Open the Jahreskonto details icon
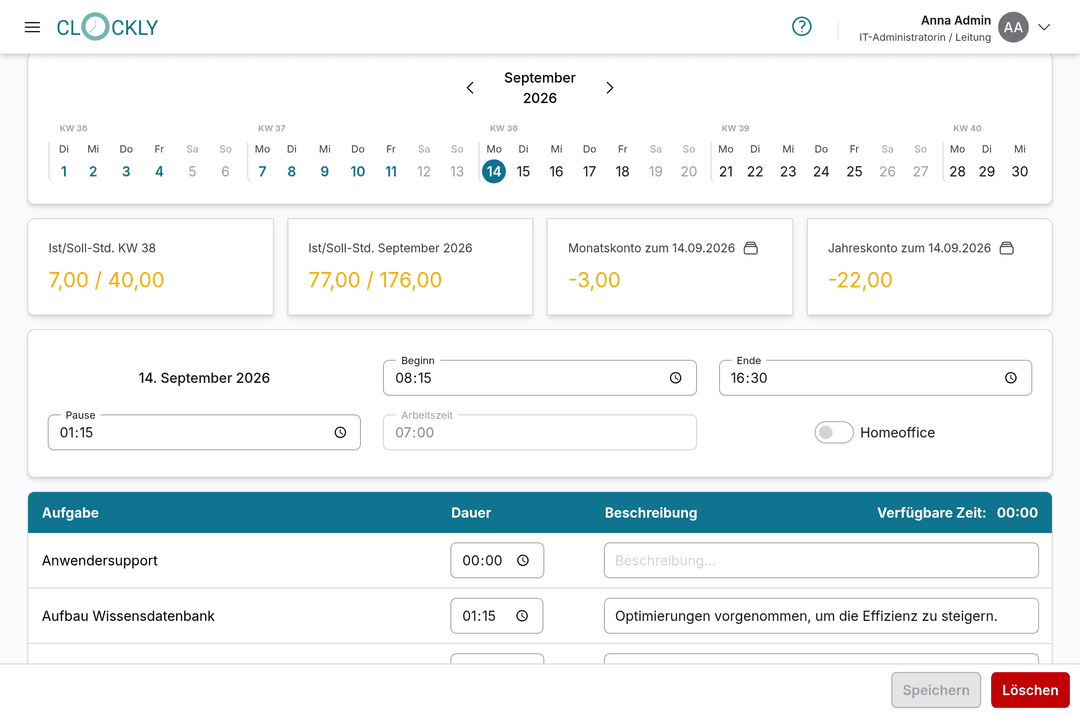Viewport: 1080px width, 718px height. pos(1006,248)
